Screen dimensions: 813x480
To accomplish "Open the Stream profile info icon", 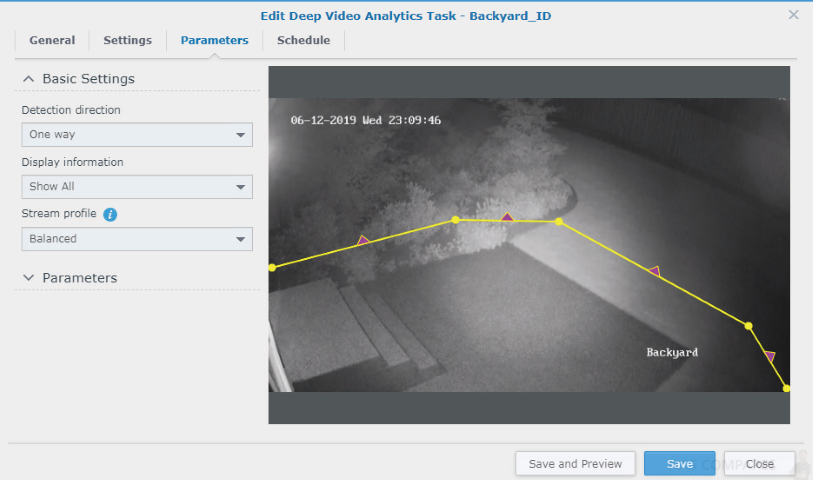I will coord(110,214).
